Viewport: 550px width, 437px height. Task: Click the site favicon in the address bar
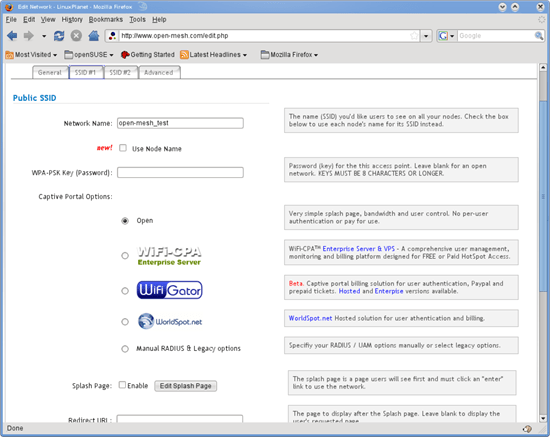click(x=112, y=36)
